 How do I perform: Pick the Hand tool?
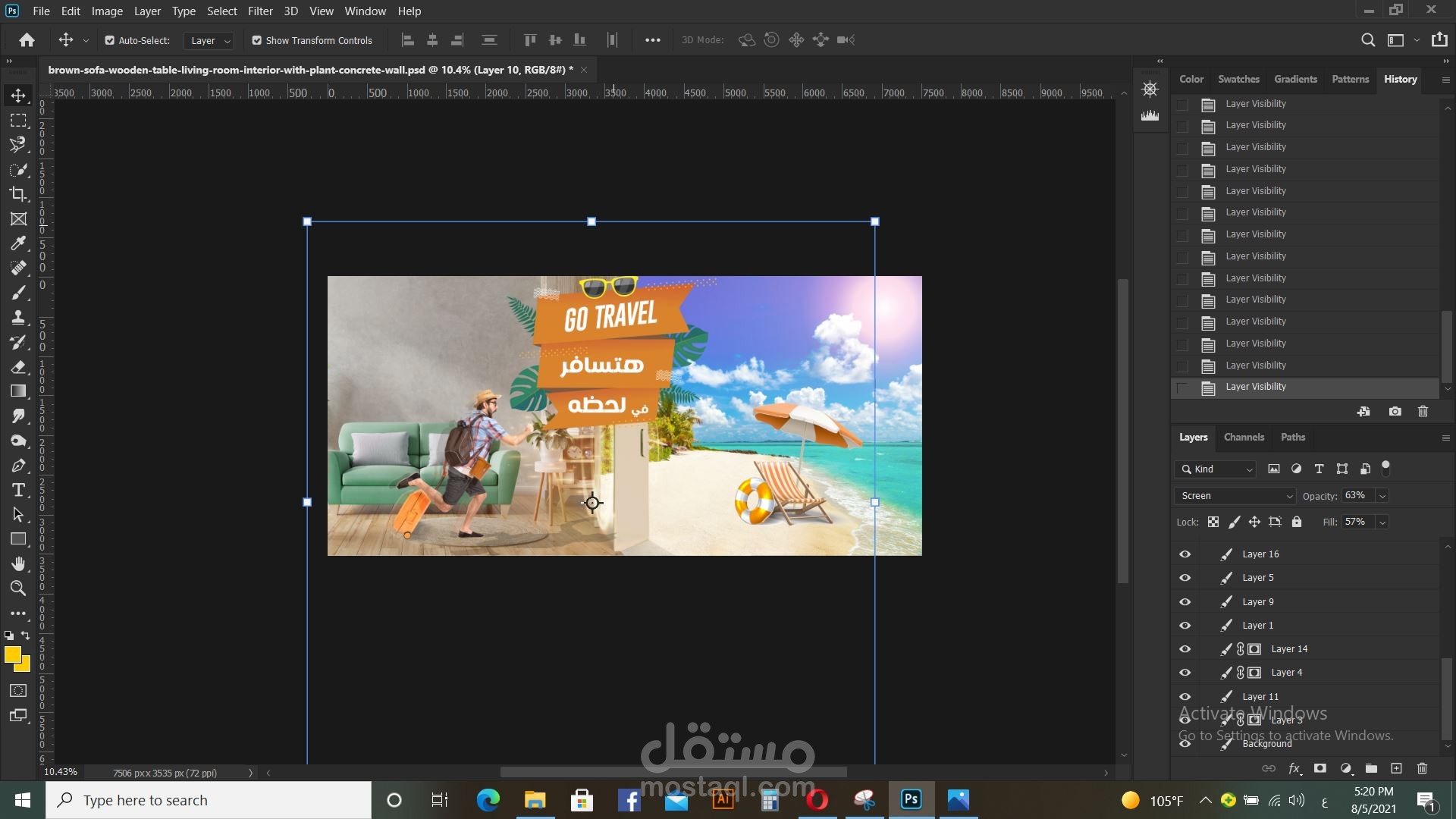point(18,563)
